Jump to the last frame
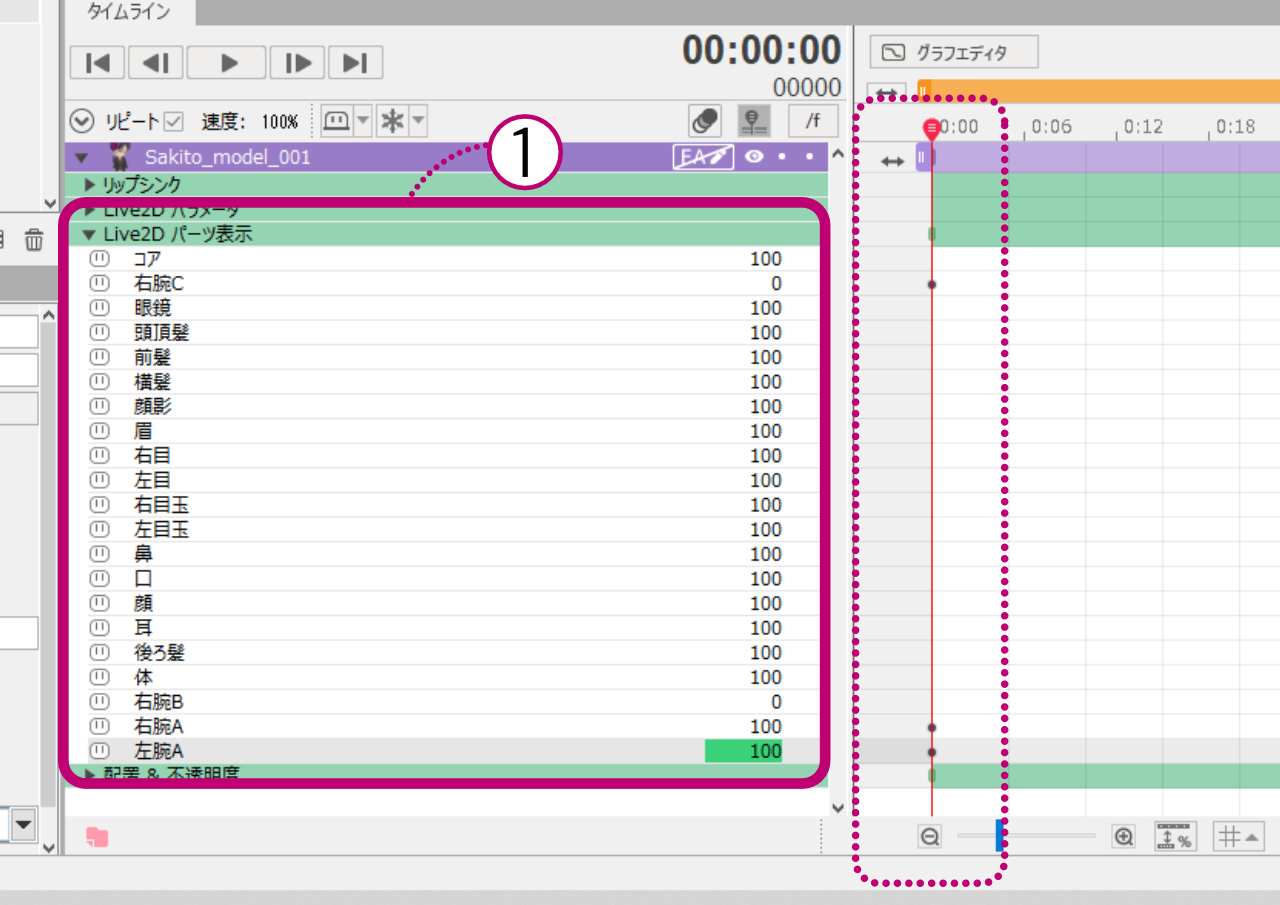This screenshot has height=905, width=1280. pos(355,63)
